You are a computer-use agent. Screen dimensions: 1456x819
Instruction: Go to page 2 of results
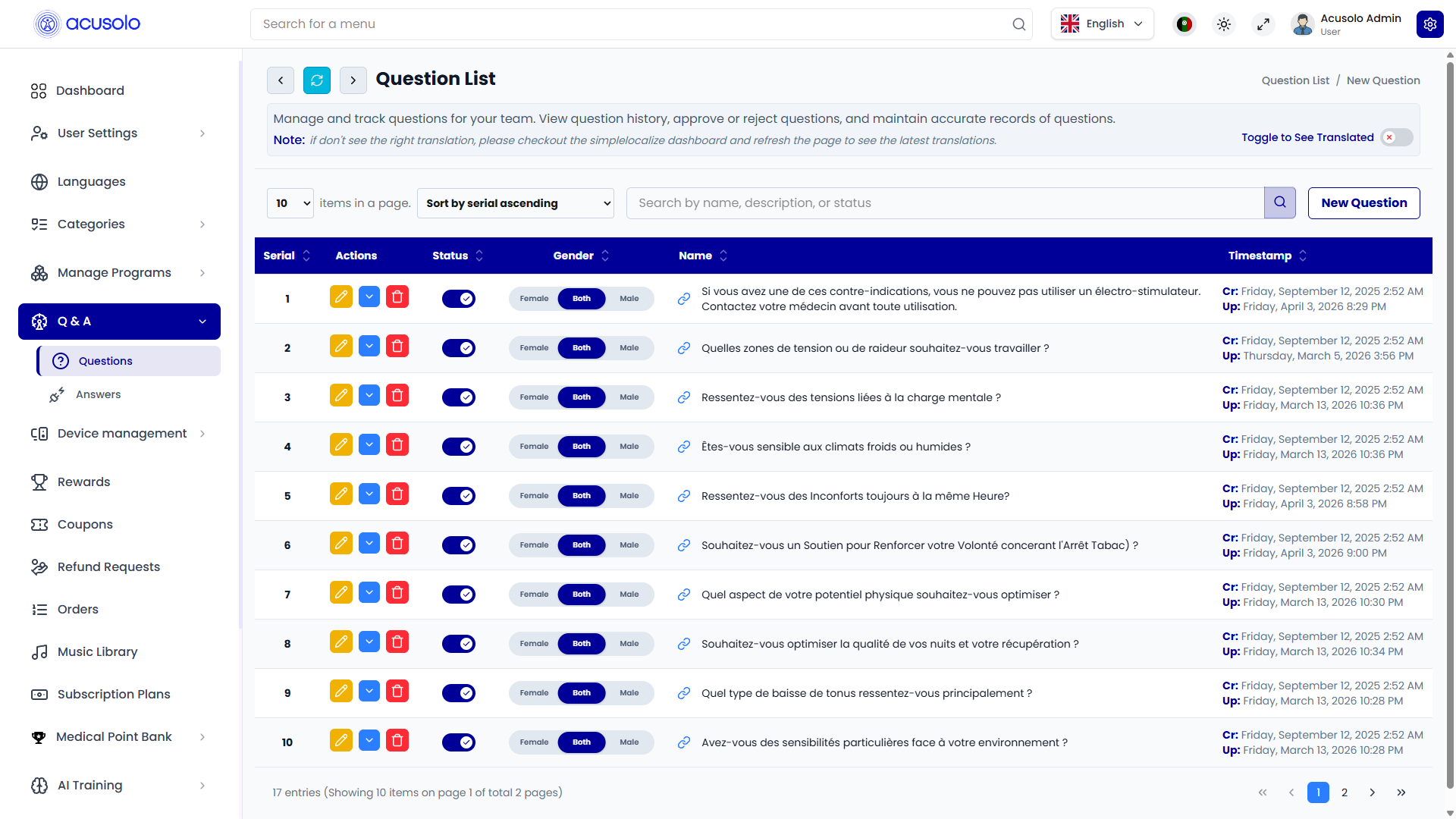[x=1345, y=792]
